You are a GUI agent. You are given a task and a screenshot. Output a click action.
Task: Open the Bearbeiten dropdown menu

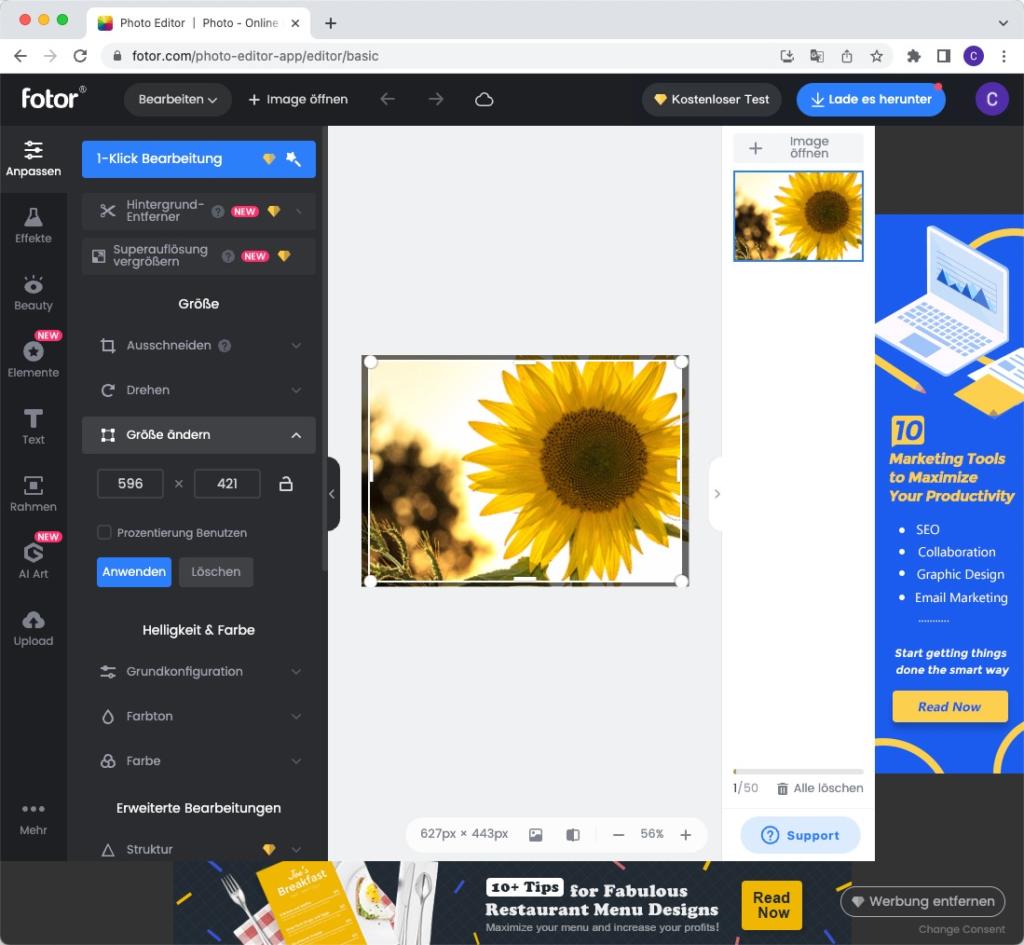178,99
